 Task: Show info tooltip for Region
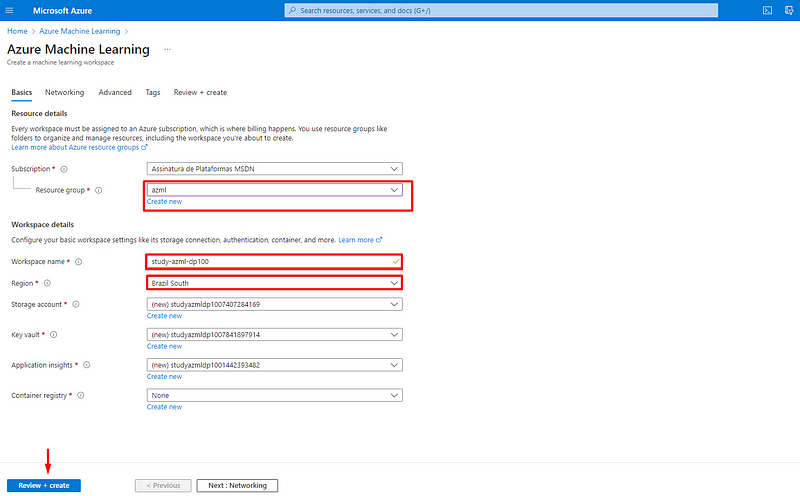[47, 283]
